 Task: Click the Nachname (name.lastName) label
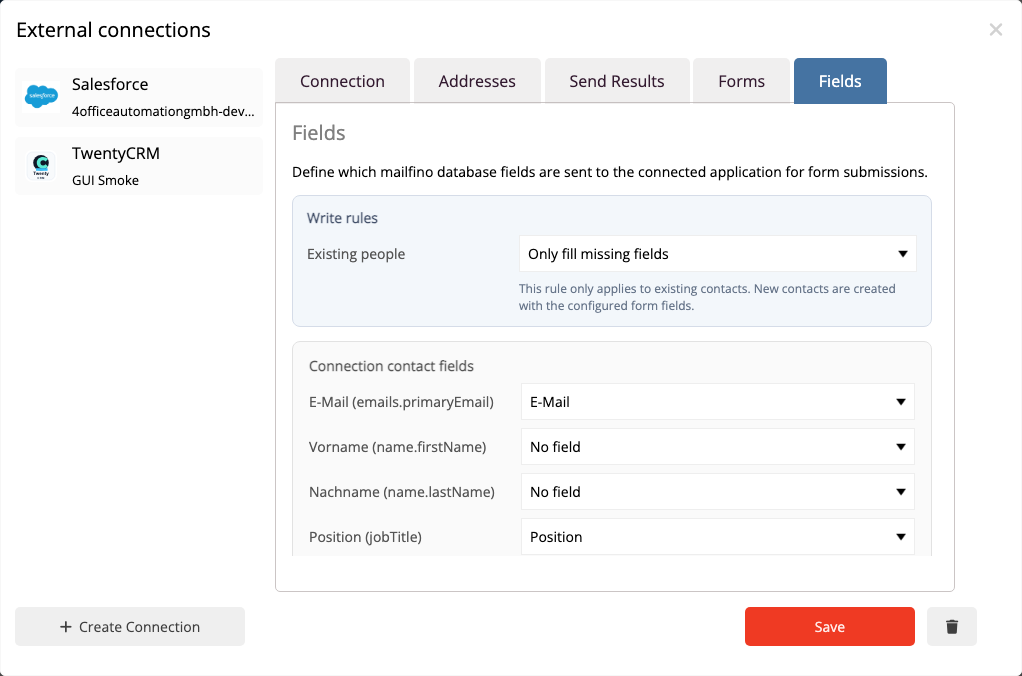coord(402,492)
